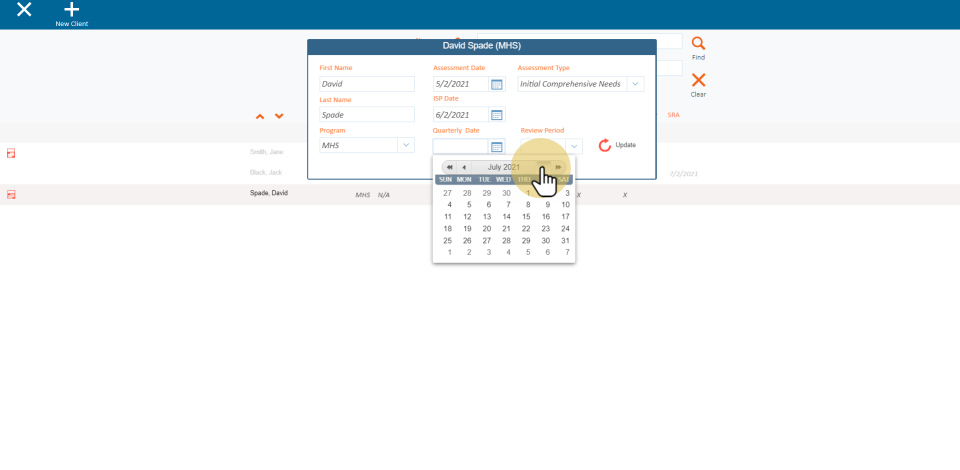Image resolution: width=960 pixels, height=470 pixels.
Task: Open the ISP Date calendar picker
Action: 497,114
